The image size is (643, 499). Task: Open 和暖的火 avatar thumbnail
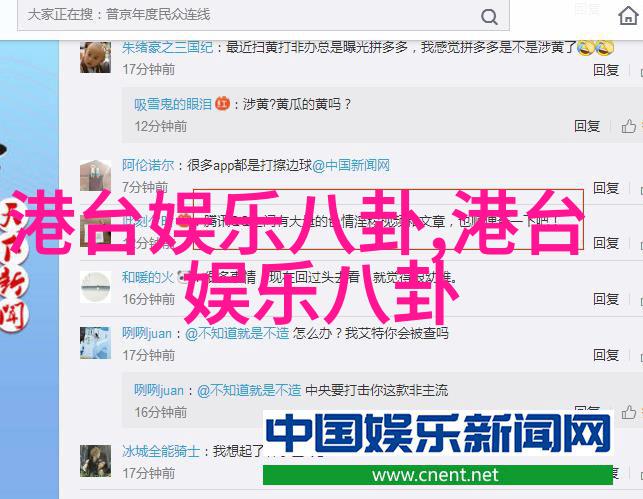[x=95, y=287]
